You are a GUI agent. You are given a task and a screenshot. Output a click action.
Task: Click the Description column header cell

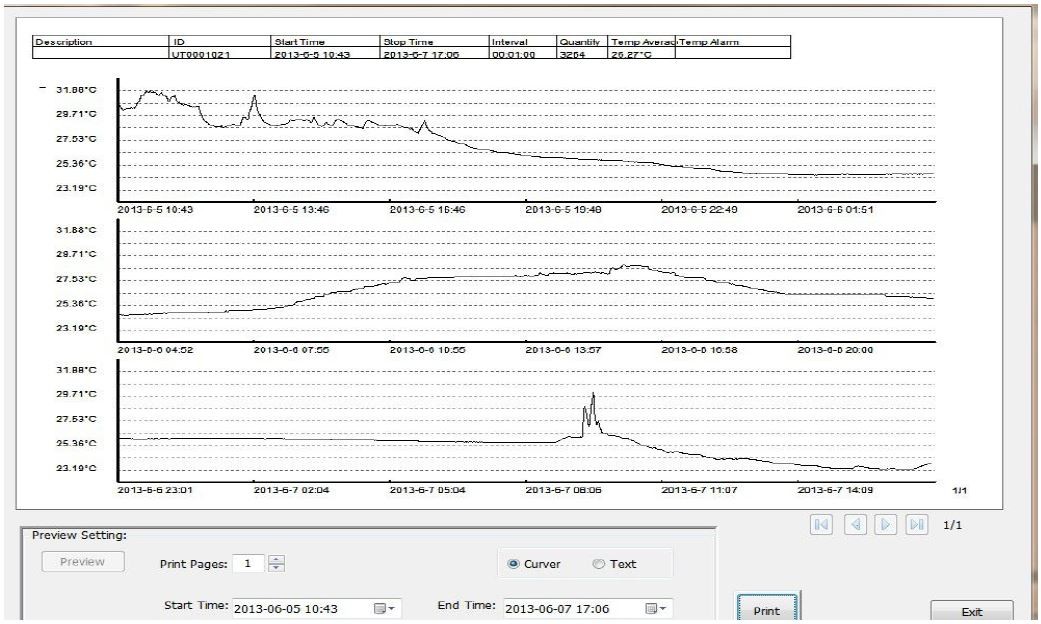(100, 42)
